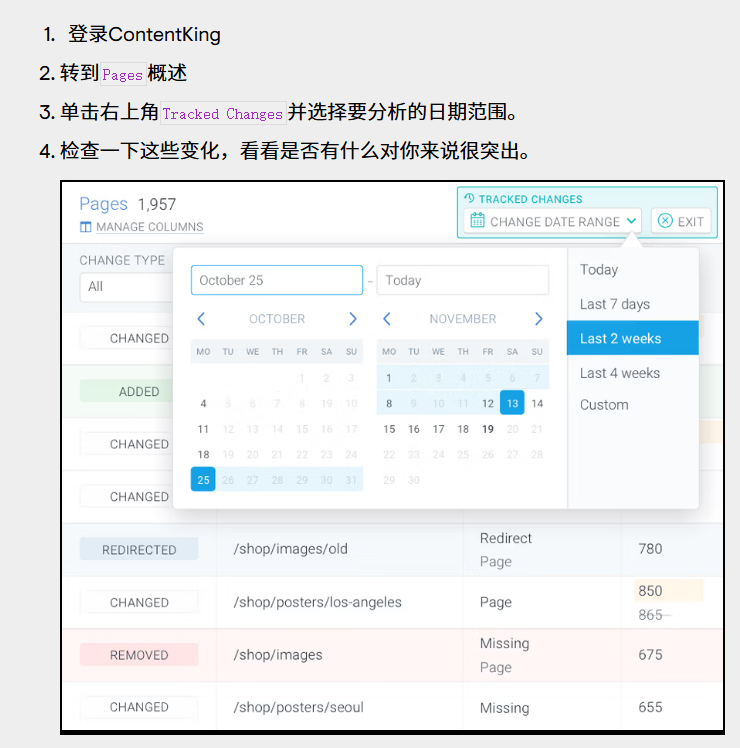Pick the 'Custom' date range option
This screenshot has height=748, width=740.
coord(604,405)
